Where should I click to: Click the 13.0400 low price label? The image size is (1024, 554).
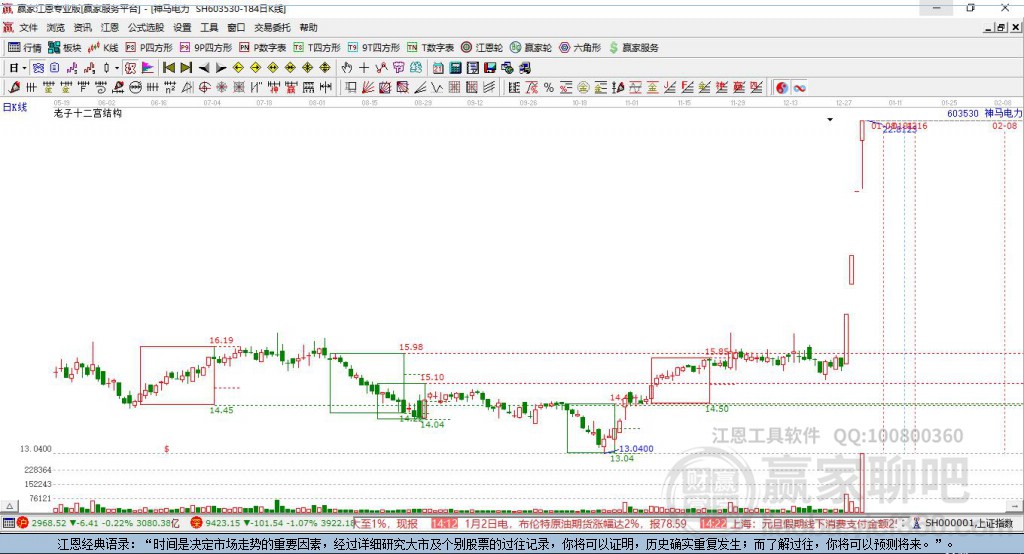(636, 449)
